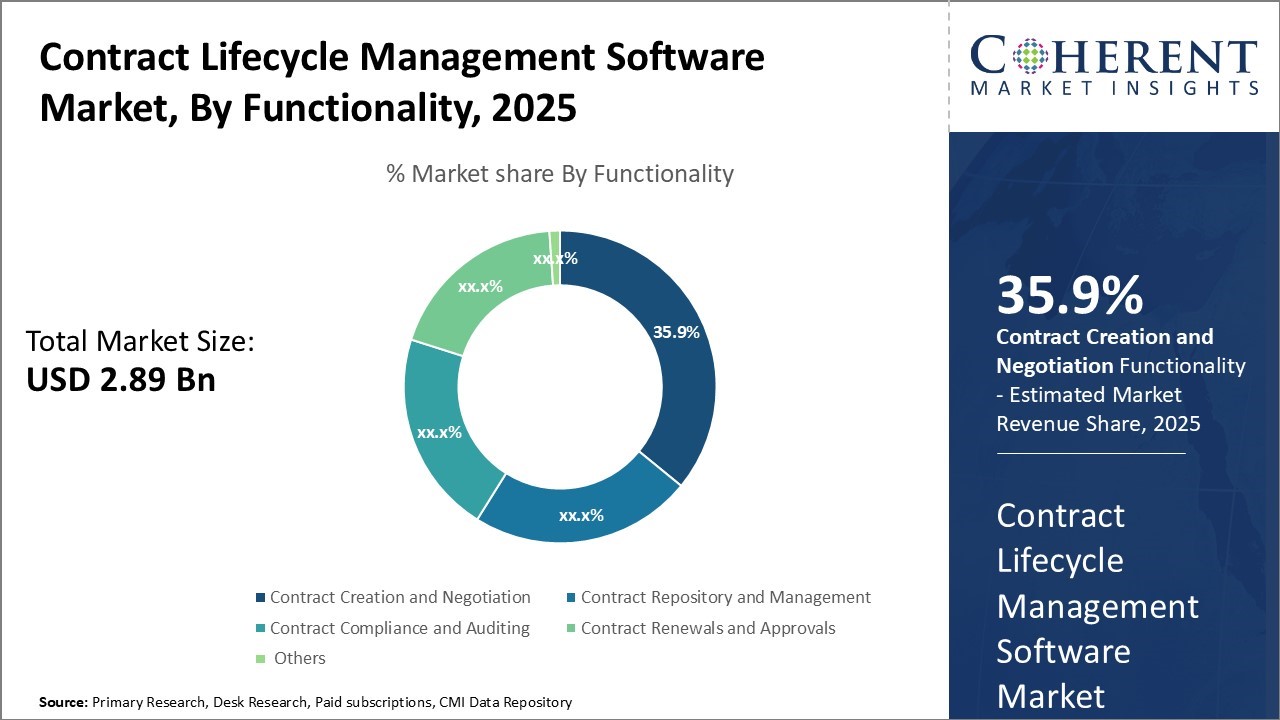Click the Contract Repository and Management legend square
Screen dimensions: 1280x720
(x=572, y=598)
